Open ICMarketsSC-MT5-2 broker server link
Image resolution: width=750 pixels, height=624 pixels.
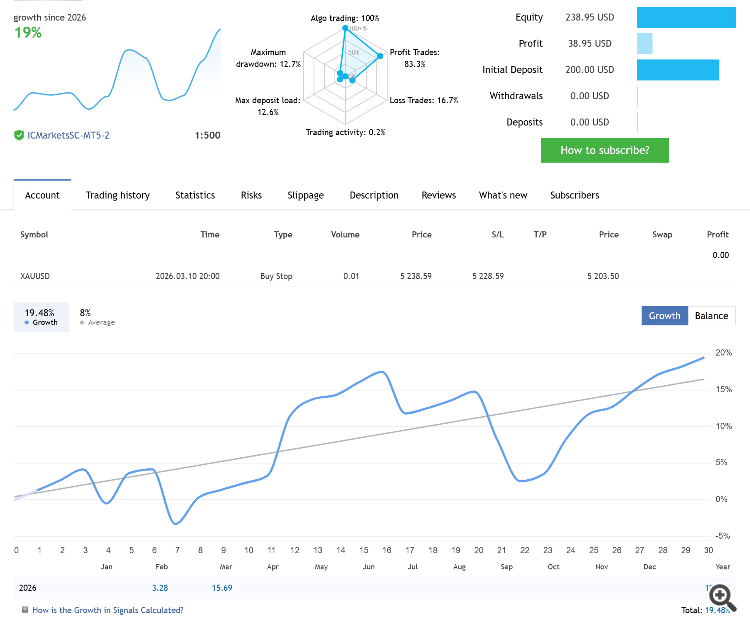coord(68,135)
